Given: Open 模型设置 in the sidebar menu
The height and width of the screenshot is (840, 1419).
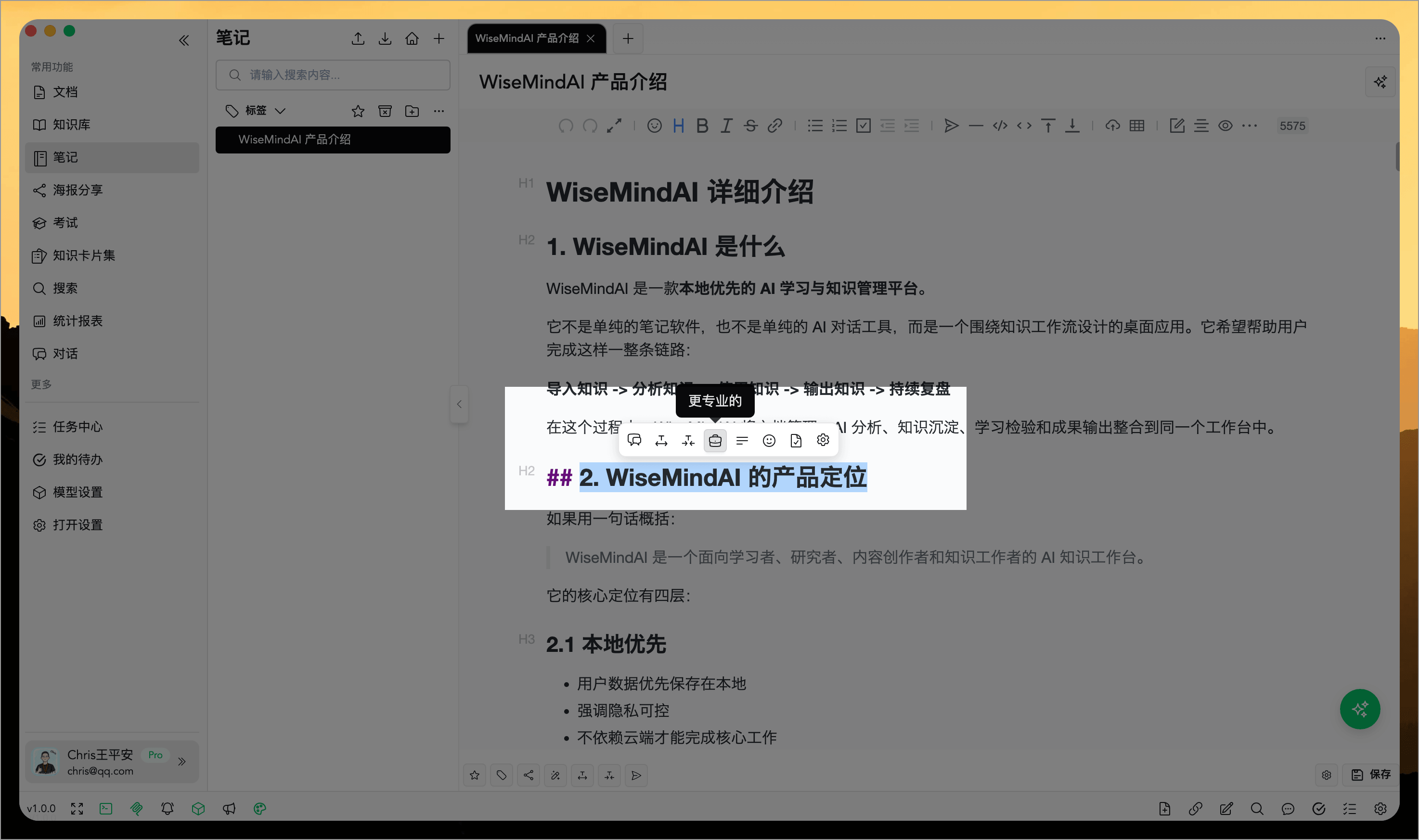Looking at the screenshot, I should point(77,492).
